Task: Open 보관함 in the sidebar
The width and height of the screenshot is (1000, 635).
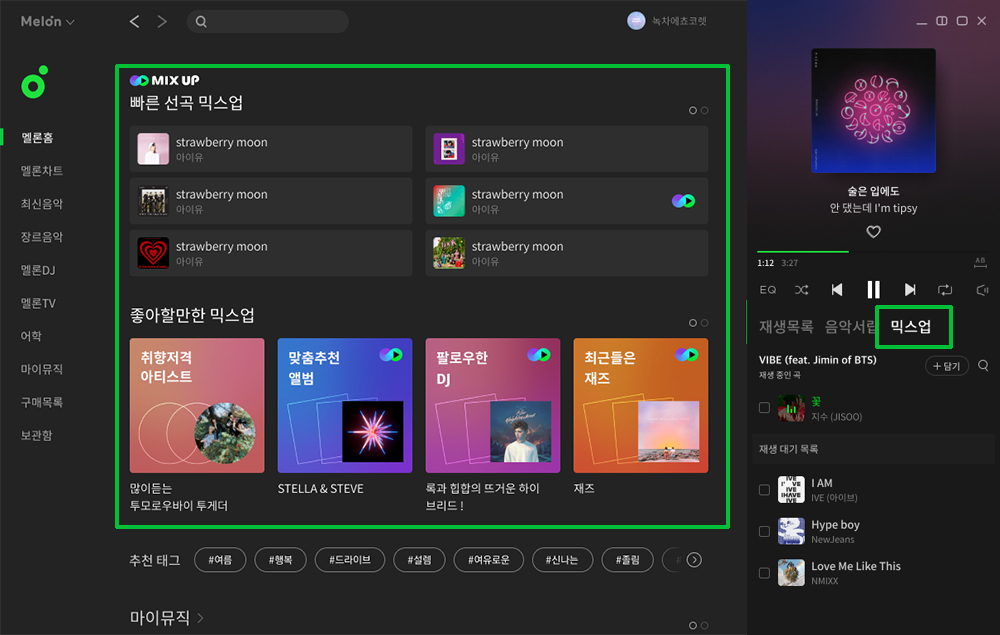Action: pos(36,435)
